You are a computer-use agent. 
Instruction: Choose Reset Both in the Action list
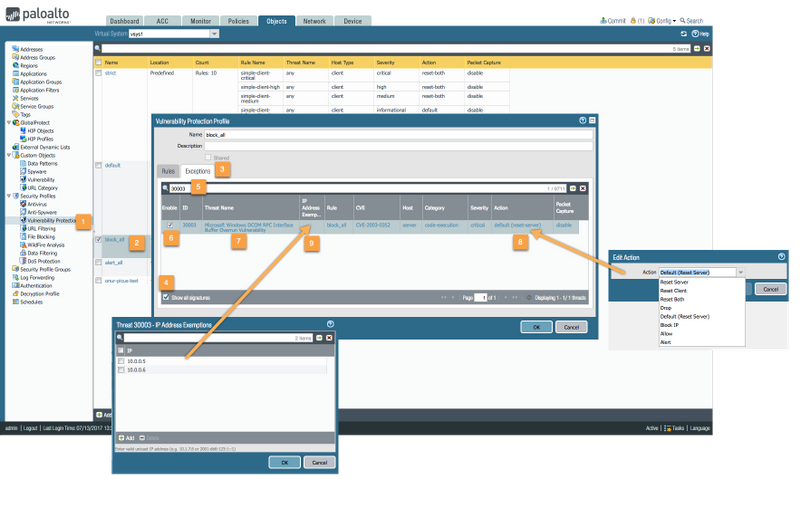(672, 299)
